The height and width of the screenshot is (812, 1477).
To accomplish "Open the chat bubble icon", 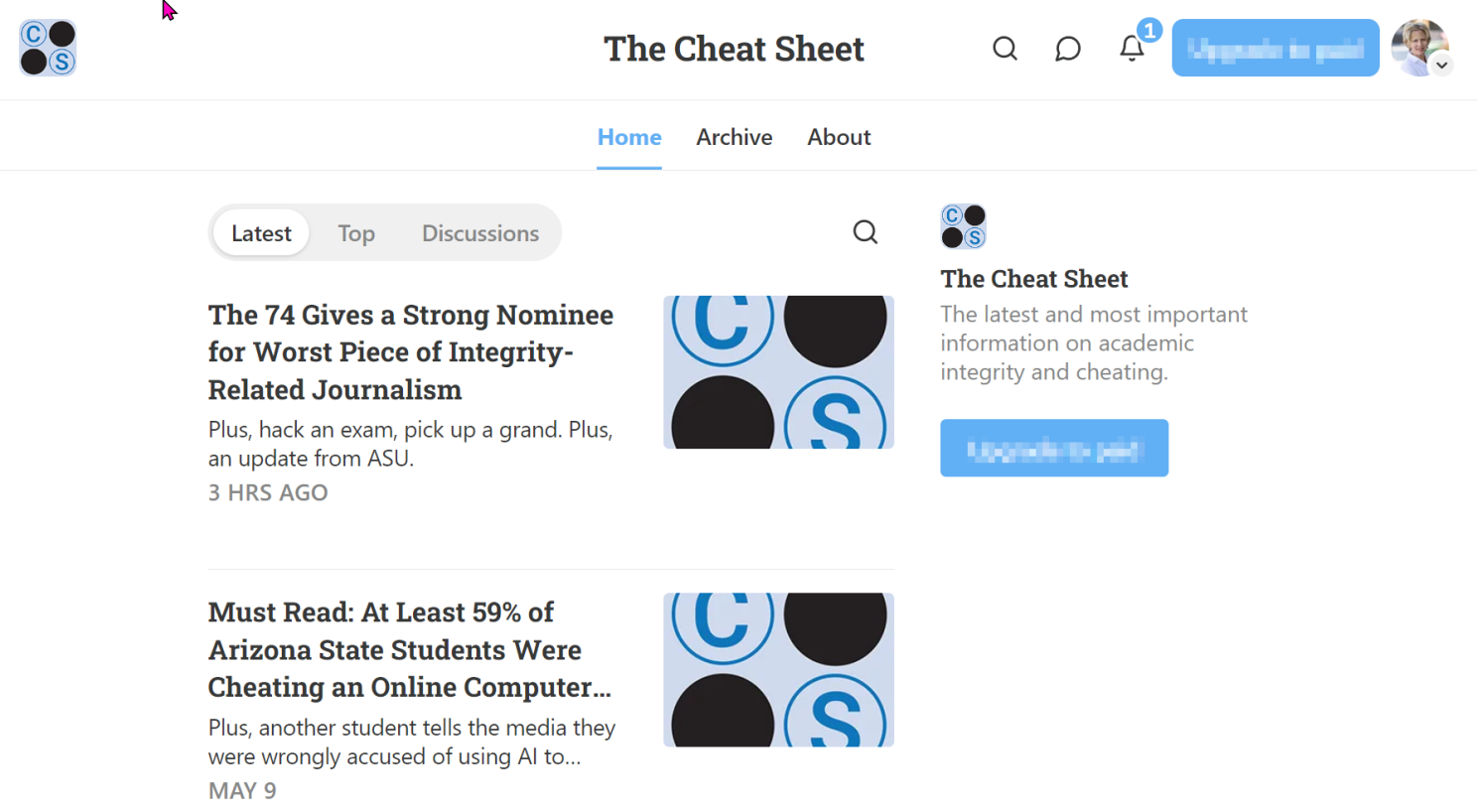I will 1067,48.
